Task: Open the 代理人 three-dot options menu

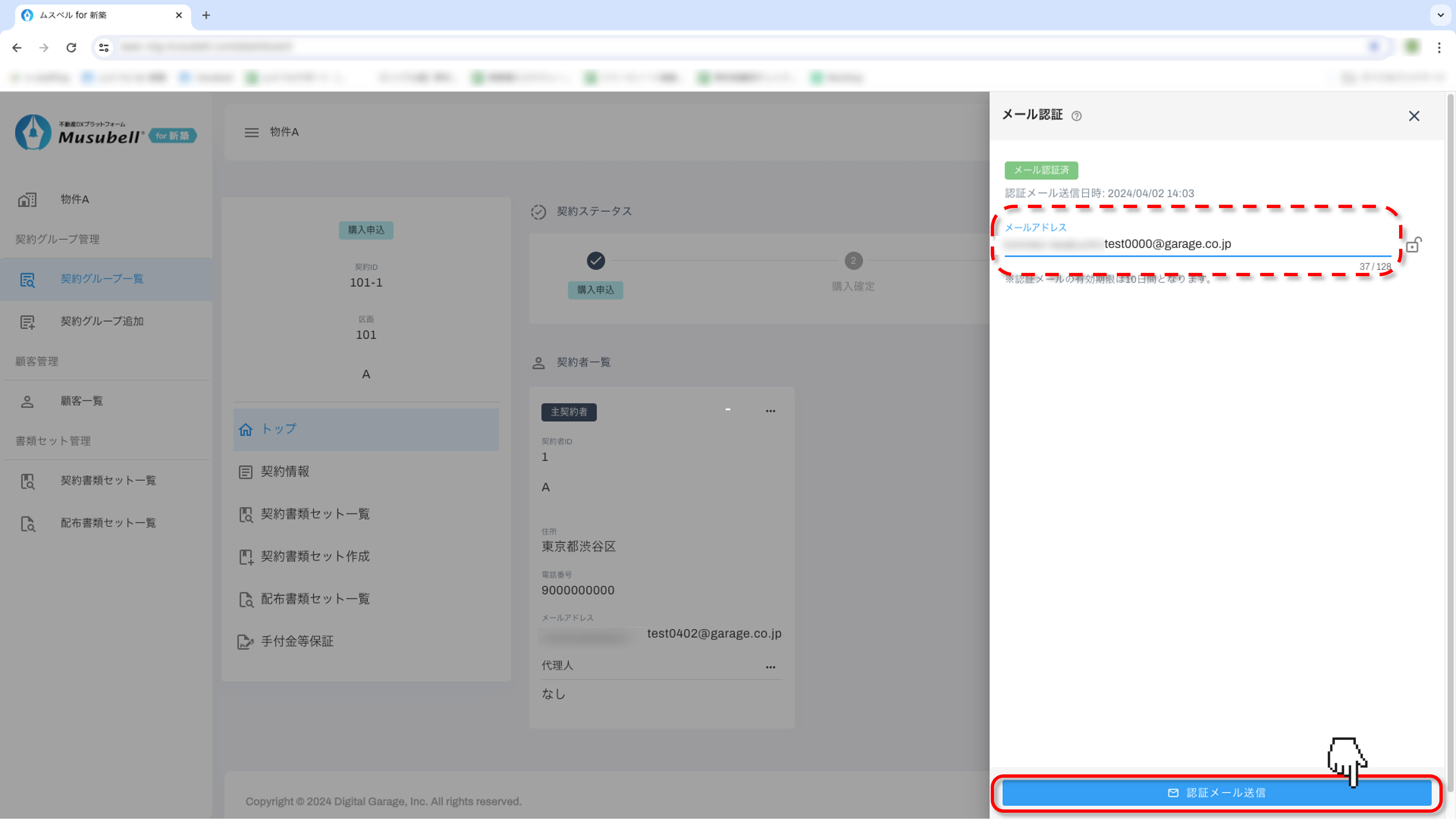Action: (770, 667)
